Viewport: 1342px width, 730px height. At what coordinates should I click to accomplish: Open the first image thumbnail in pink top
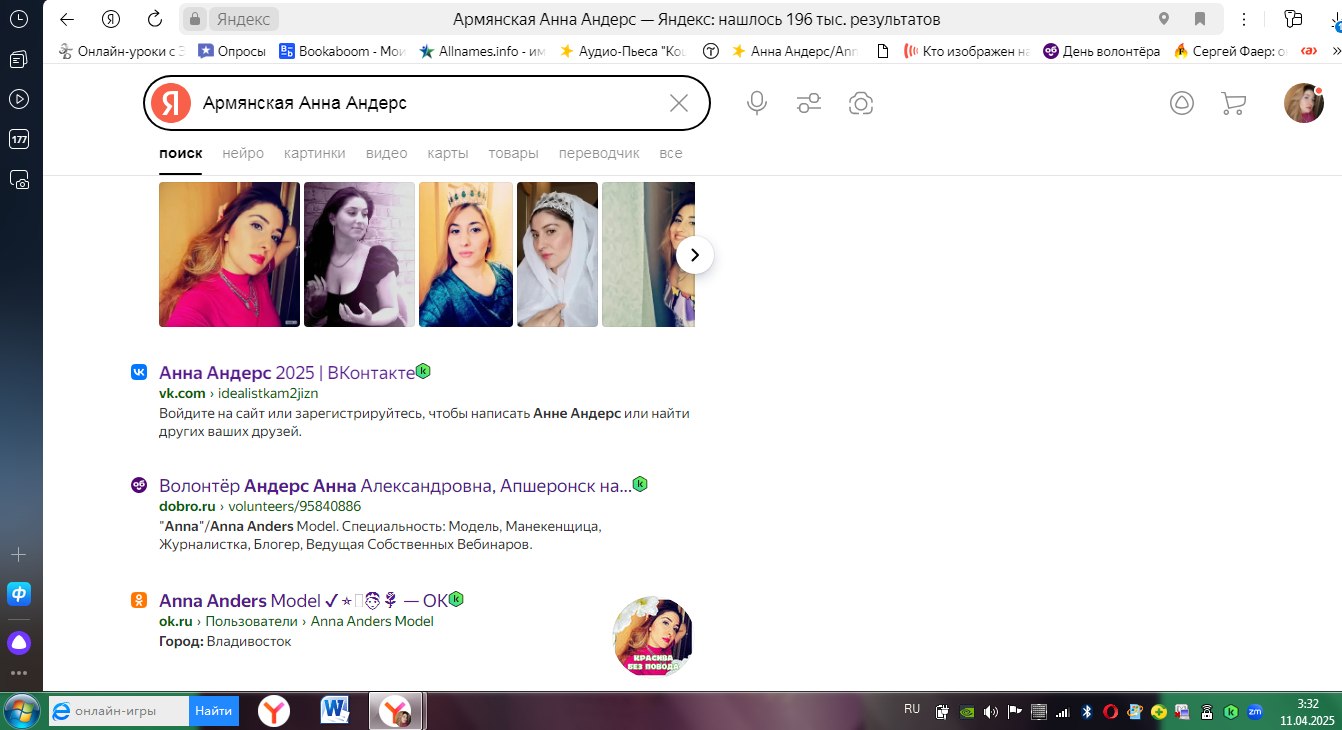(x=229, y=254)
